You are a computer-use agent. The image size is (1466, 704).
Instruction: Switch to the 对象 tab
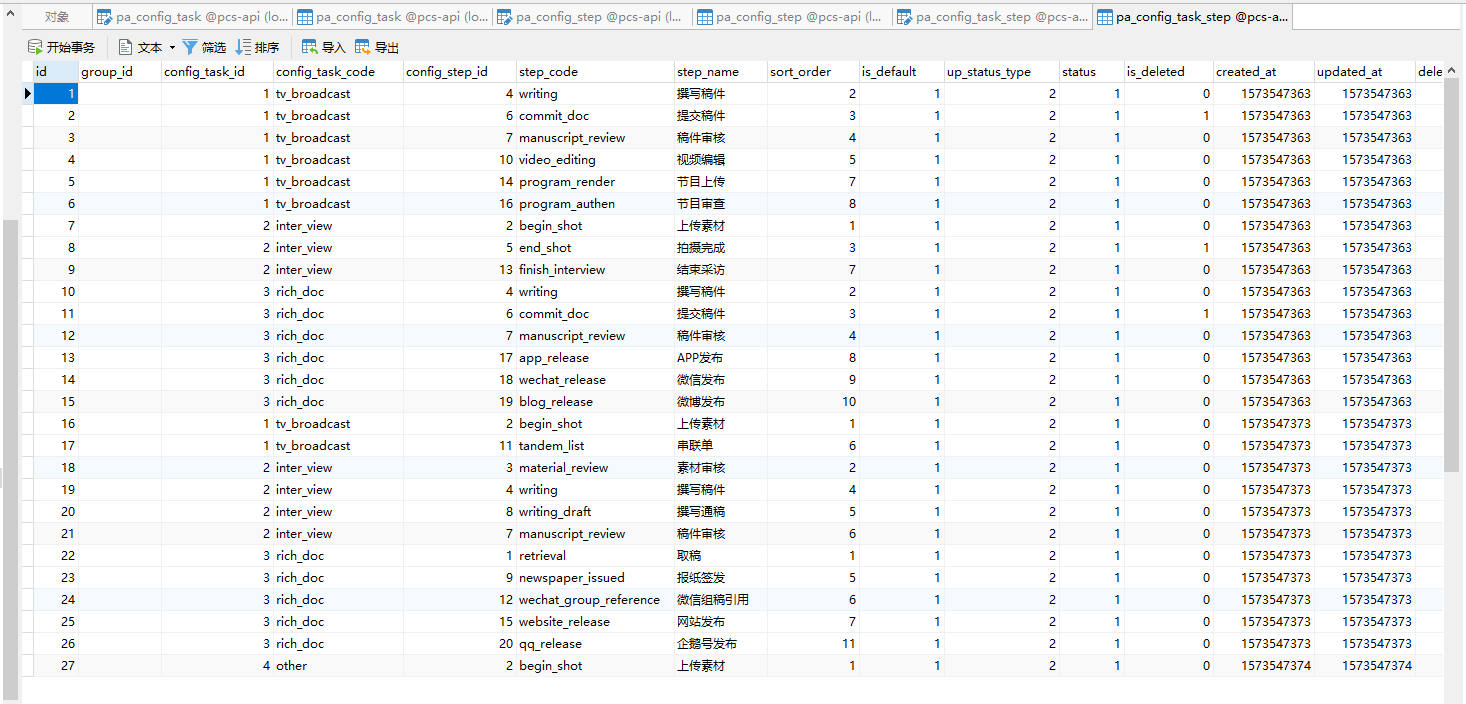click(57, 17)
